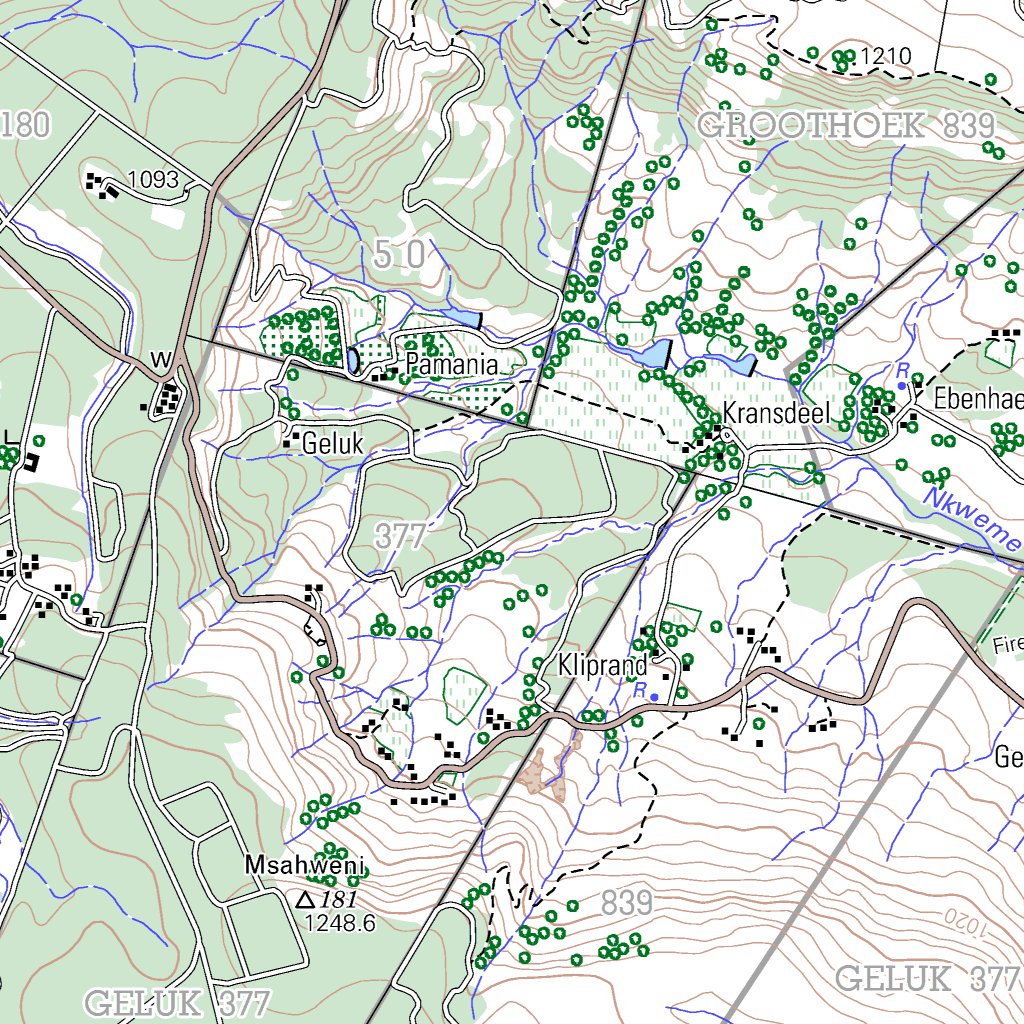Click the Geluk farmstead label
This screenshot has width=1024, height=1024.
pyautogui.click(x=332, y=444)
